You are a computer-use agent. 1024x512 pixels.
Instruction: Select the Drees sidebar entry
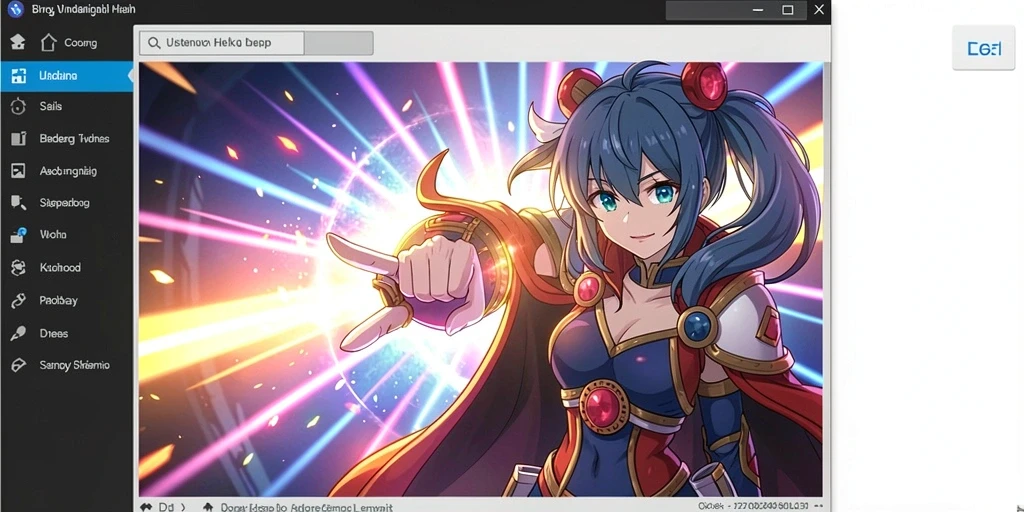66,333
